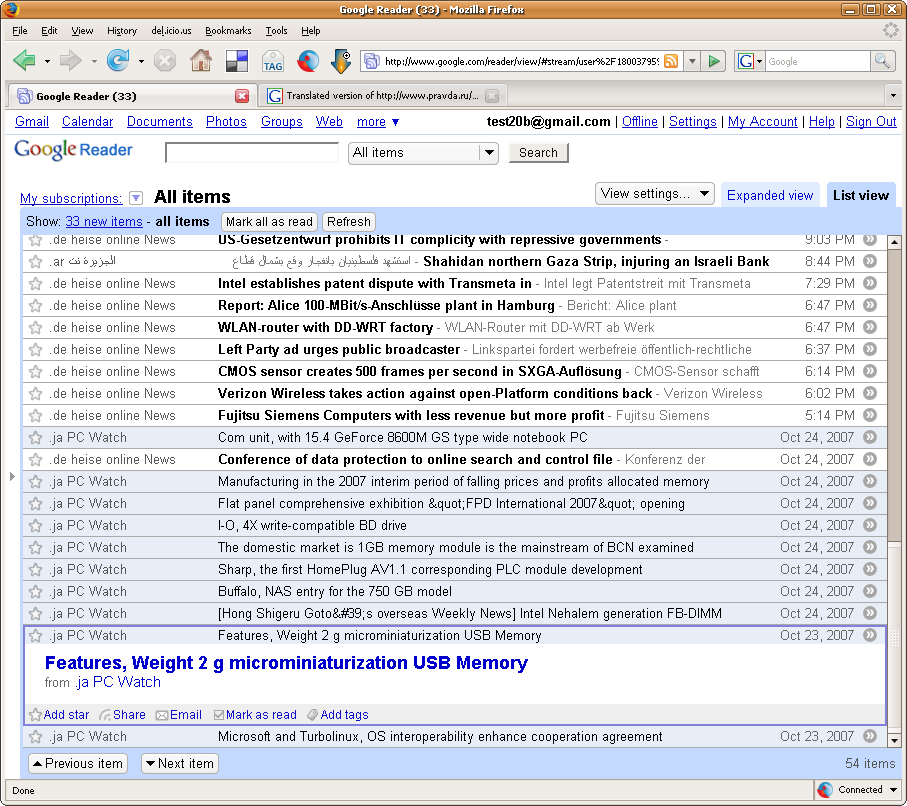Screen dimensions: 907x806
Task: Click the Sign Out link
Action: pyautogui.click(x=871, y=122)
